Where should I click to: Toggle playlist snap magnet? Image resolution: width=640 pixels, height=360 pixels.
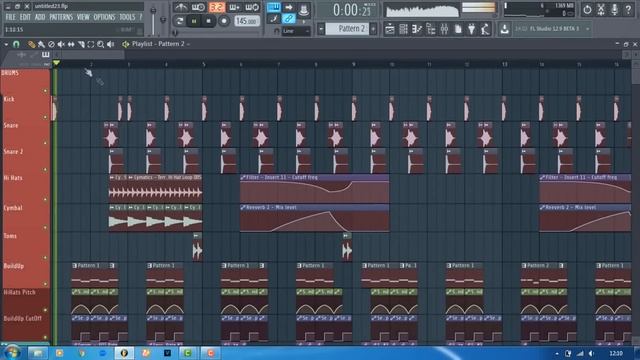(x=16, y=44)
